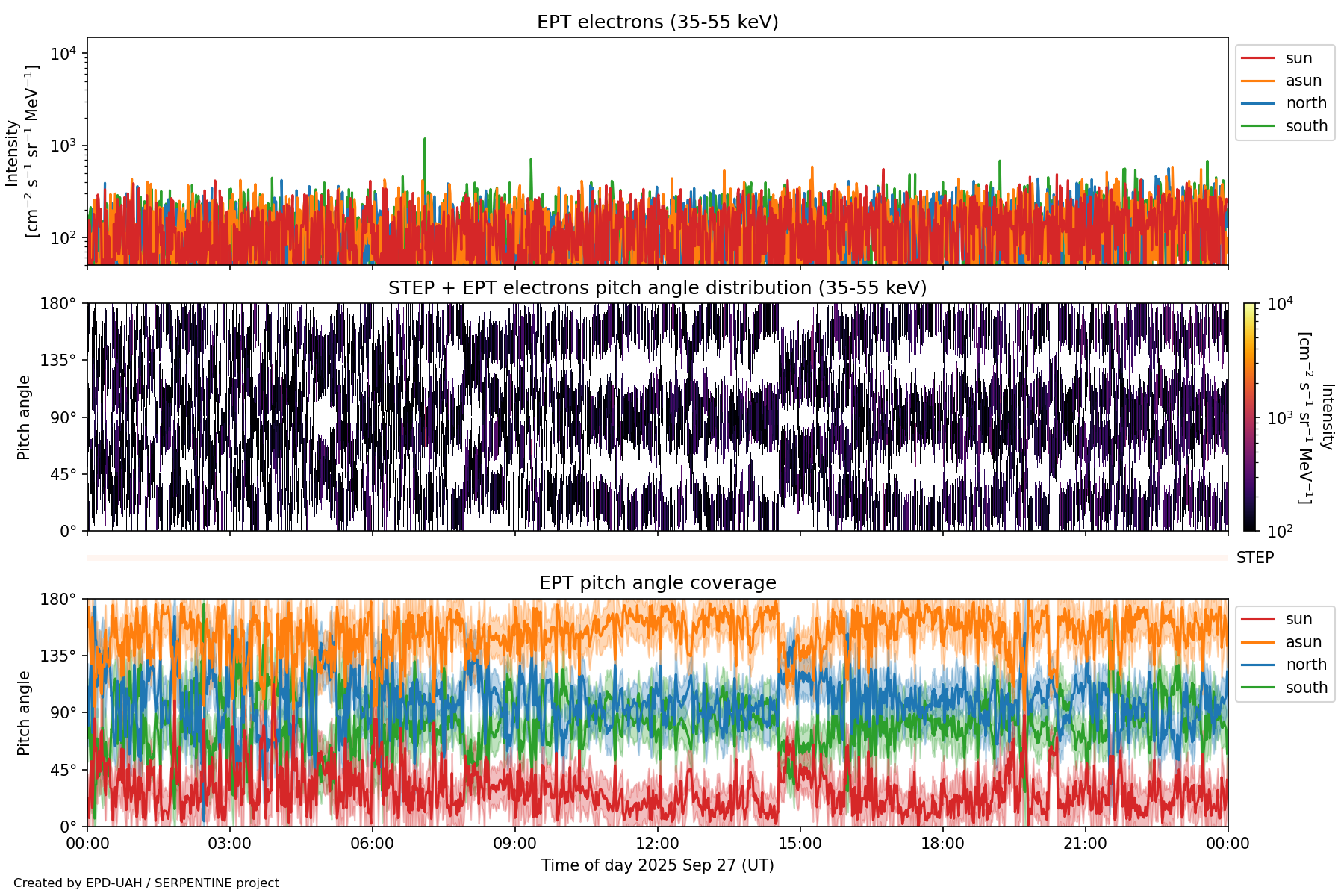Click the "EPT electrons (35-55 keV)" title

pyautogui.click(x=657, y=22)
